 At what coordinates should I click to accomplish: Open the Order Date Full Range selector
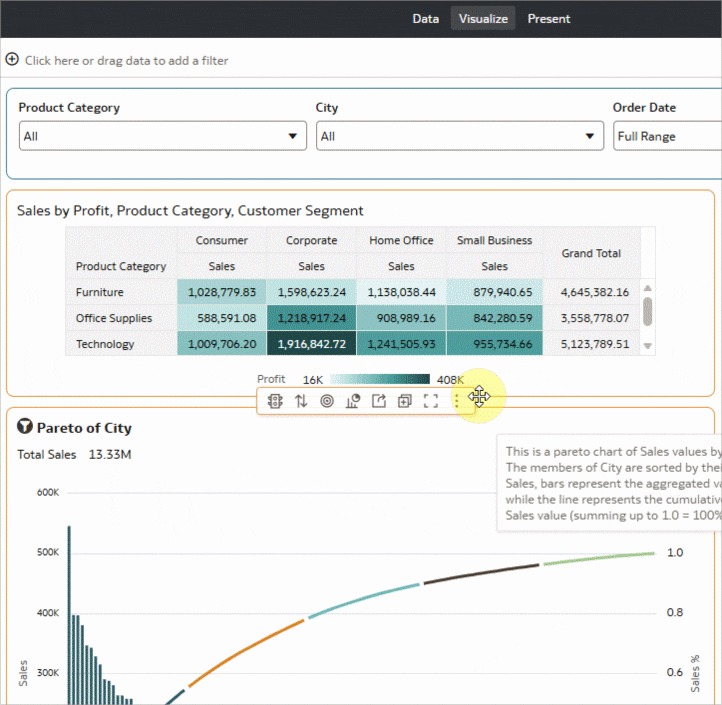point(666,136)
